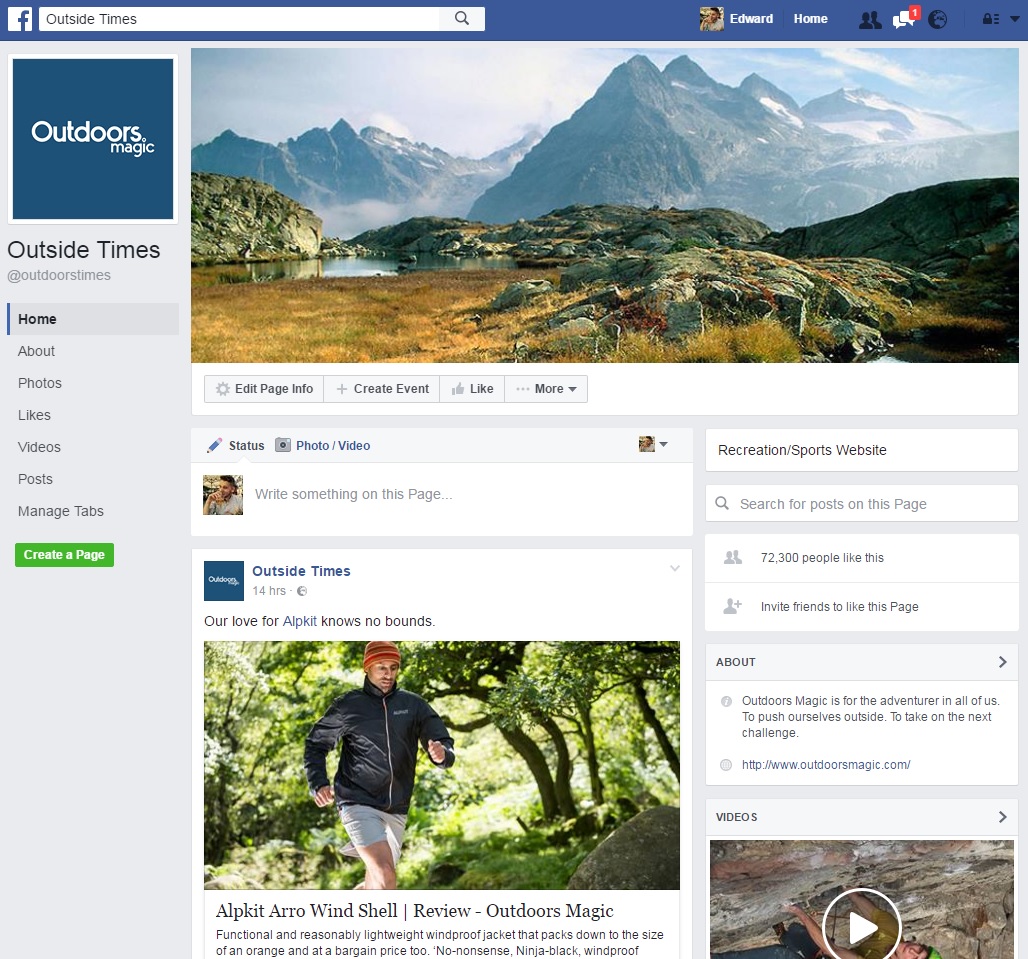Open account menu dropdown arrow in top bar
The width and height of the screenshot is (1028, 959).
click(1014, 19)
